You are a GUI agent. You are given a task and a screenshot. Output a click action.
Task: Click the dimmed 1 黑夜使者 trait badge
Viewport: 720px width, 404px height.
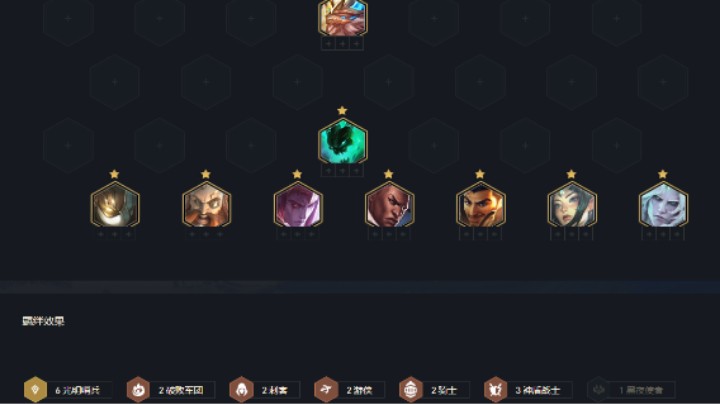click(x=631, y=390)
